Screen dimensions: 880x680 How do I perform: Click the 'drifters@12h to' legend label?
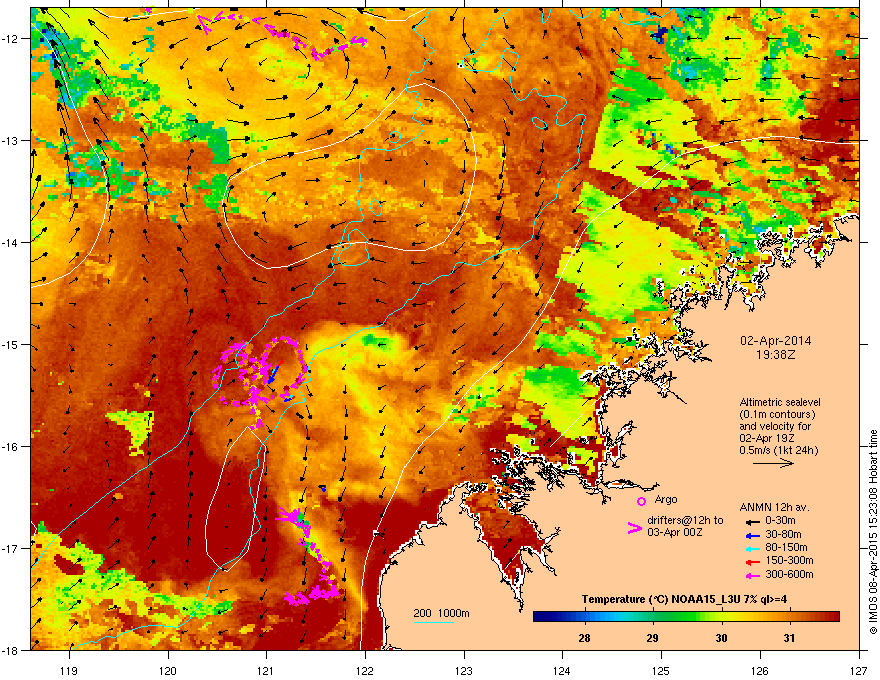click(x=685, y=521)
